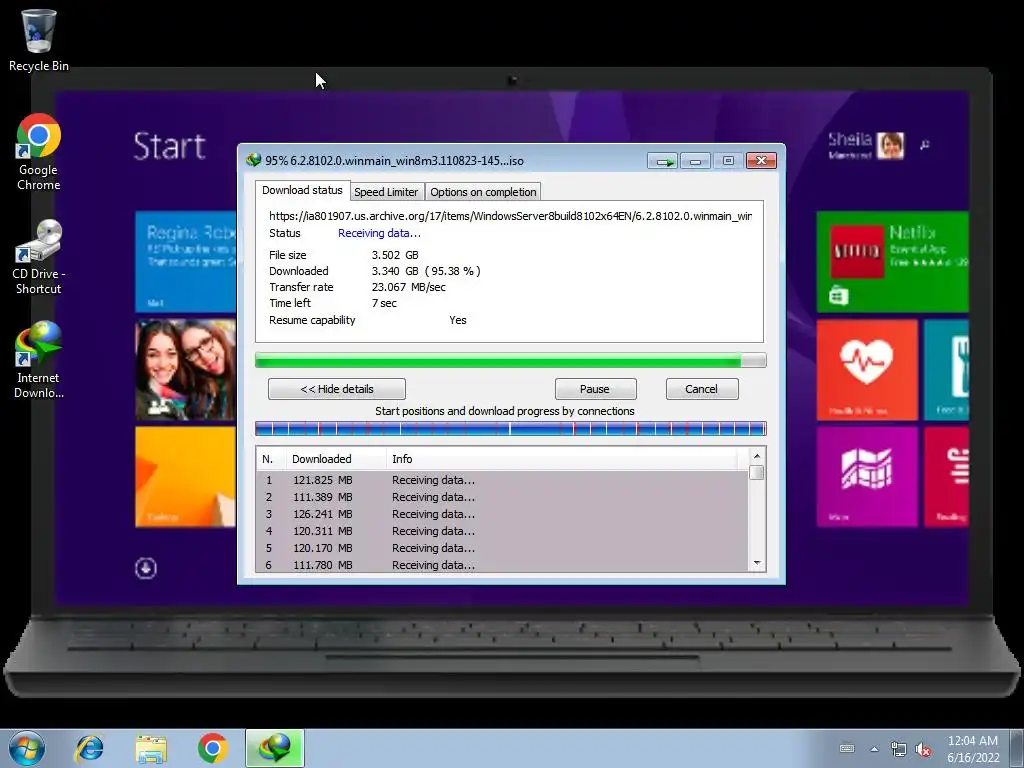Open the on-screen keyboard tray icon
Viewport: 1024px width, 768px height.
point(846,748)
